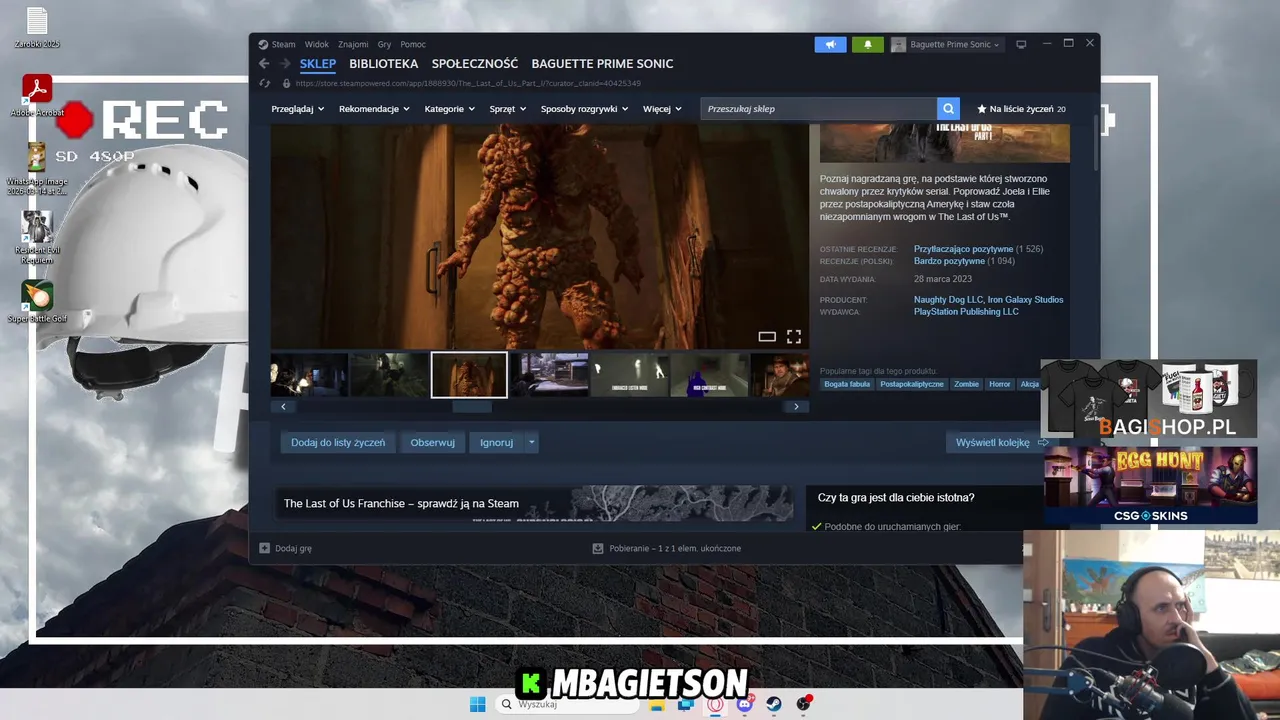This screenshot has width=1280, height=720.
Task: Open the Opera browser taskbar icon
Action: [715, 704]
